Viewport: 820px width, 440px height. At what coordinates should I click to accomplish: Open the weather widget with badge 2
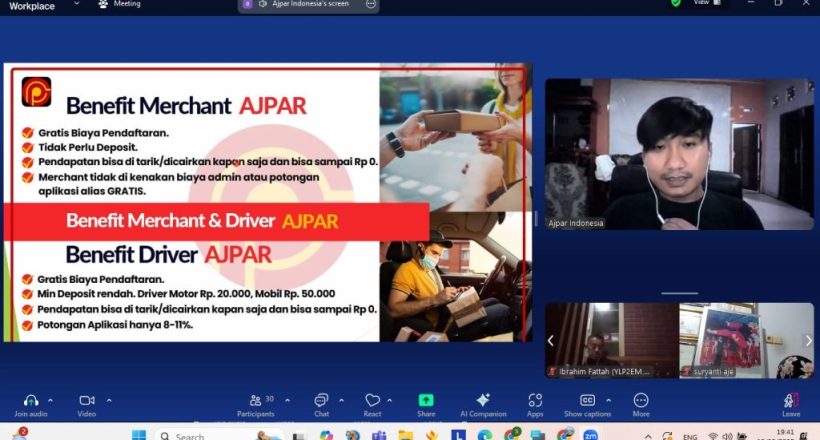pyautogui.click(x=20, y=434)
